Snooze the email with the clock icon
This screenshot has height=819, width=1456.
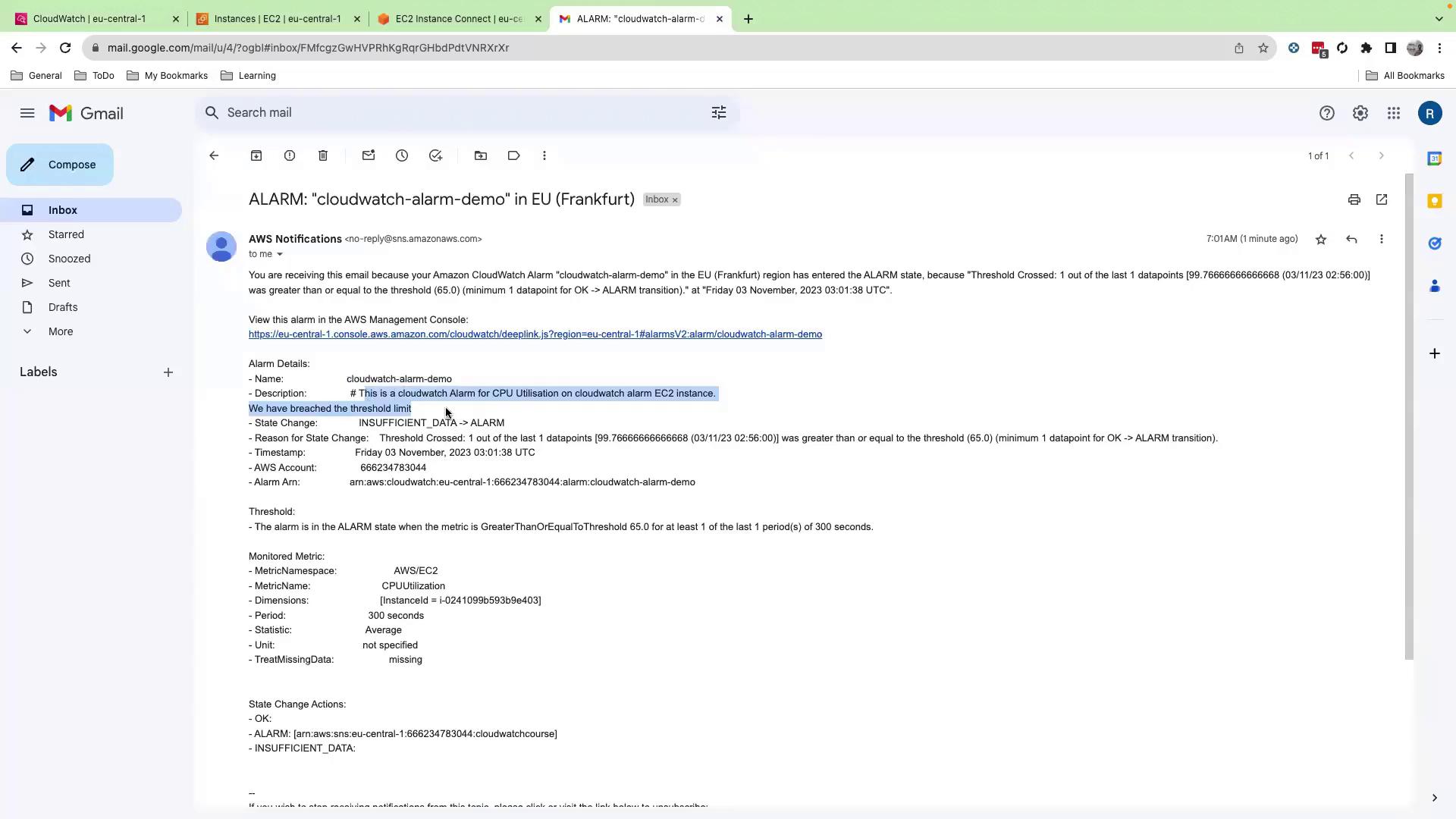click(x=402, y=155)
